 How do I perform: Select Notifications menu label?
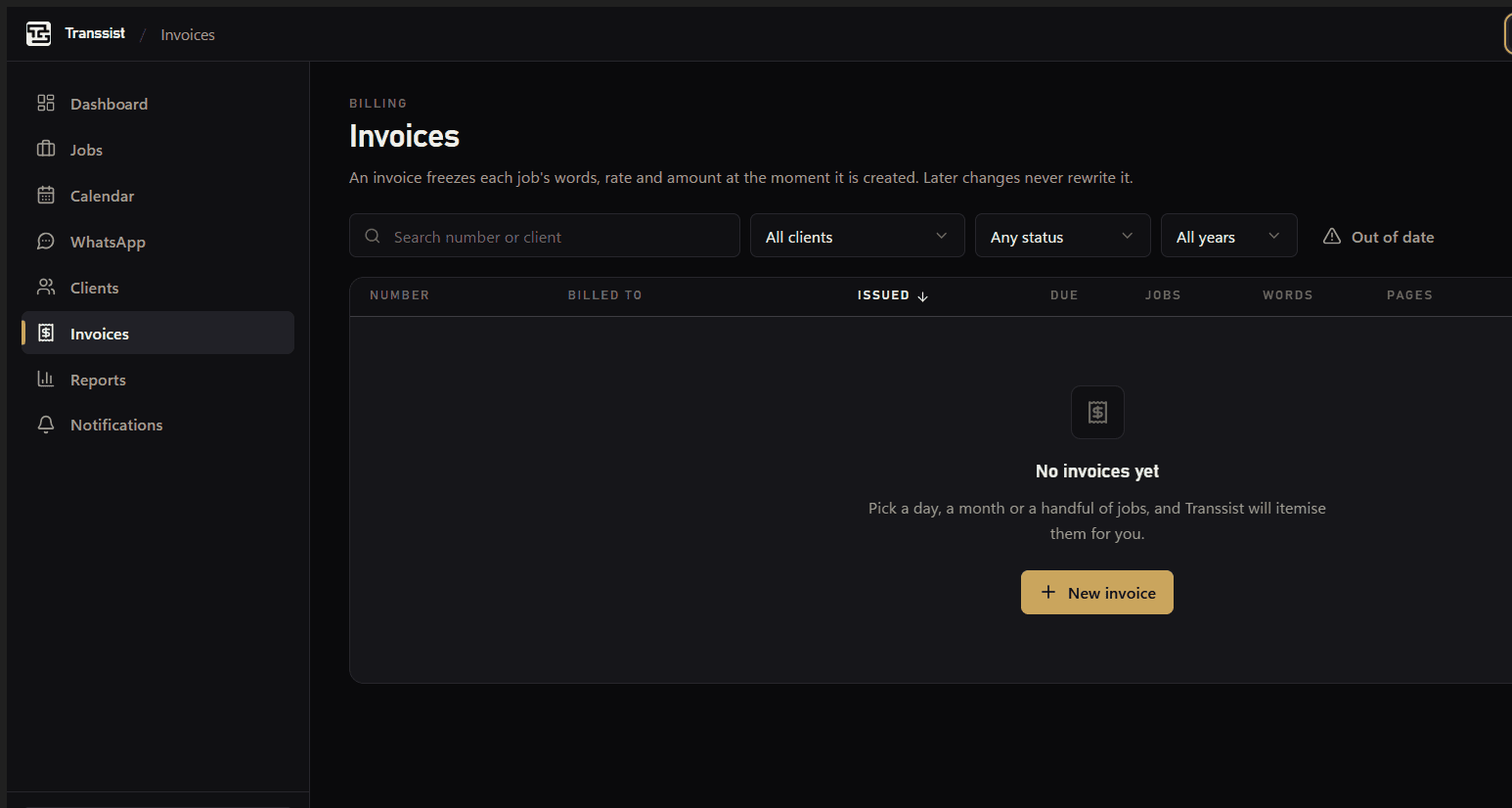pos(116,425)
